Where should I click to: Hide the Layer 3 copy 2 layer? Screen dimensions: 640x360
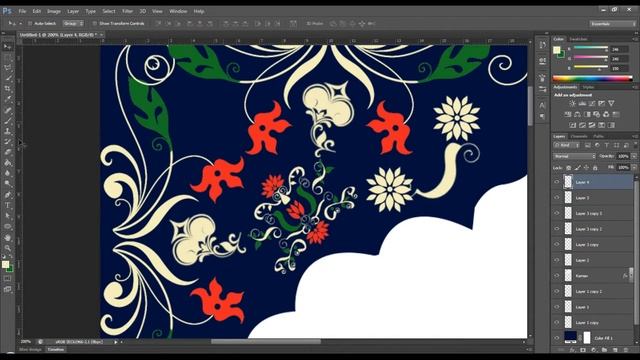pyautogui.click(x=557, y=229)
